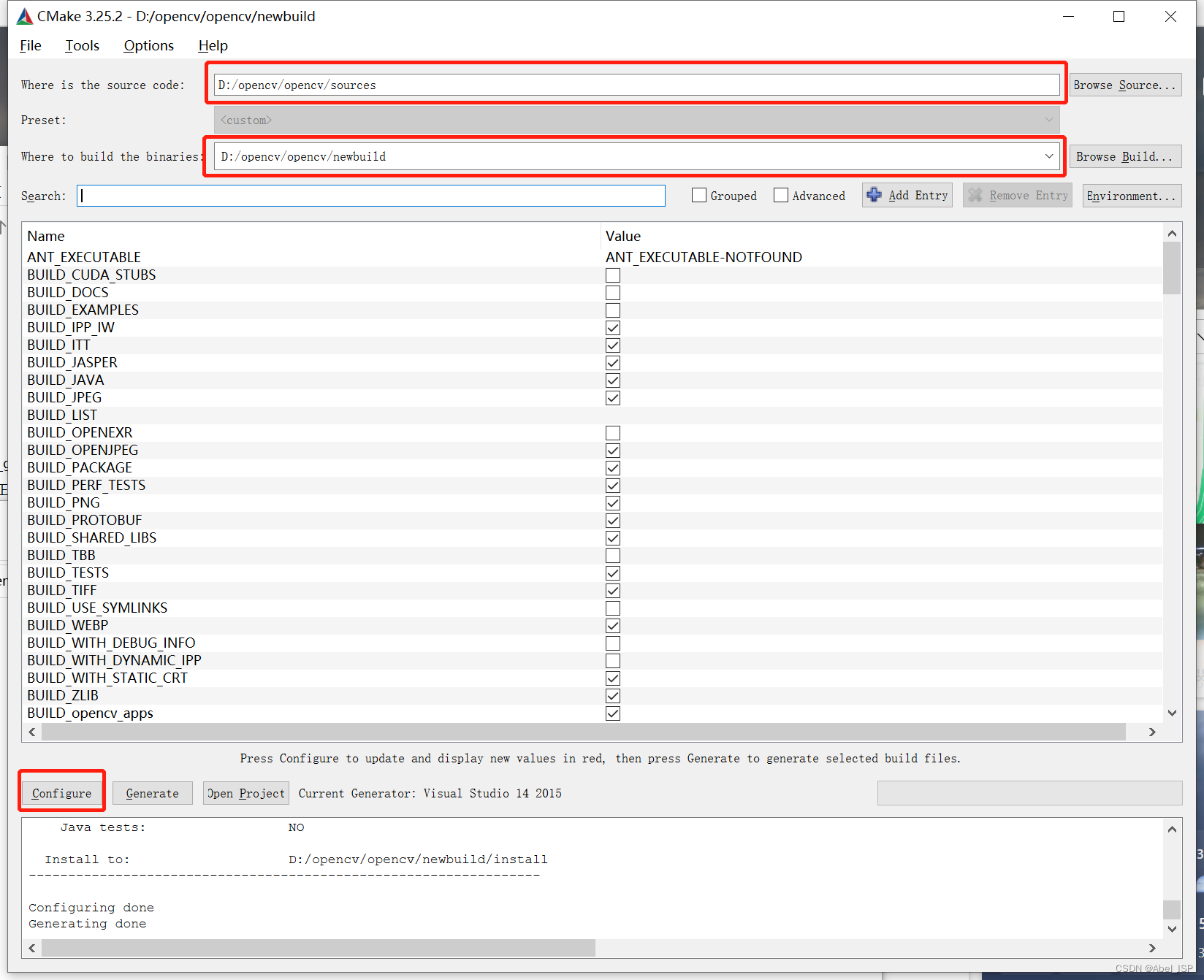Open the Help menu
Viewport: 1204px width, 980px height.
pos(213,45)
